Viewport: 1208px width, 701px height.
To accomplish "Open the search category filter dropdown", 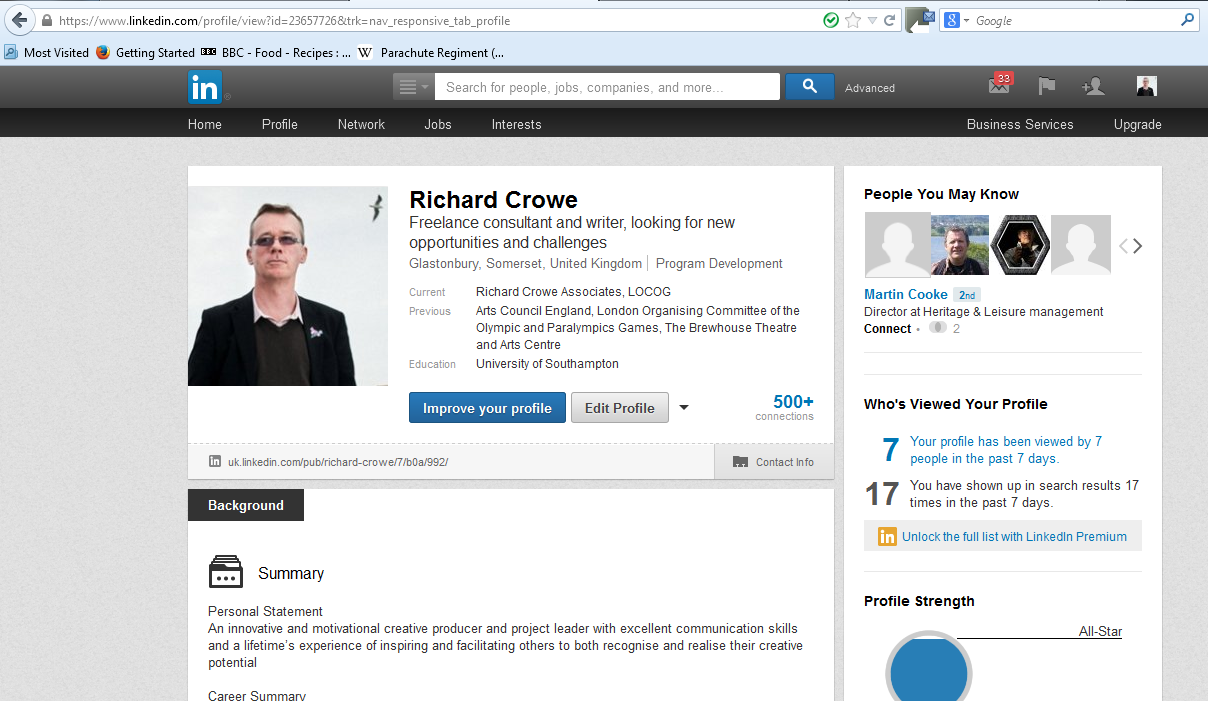I will click(413, 87).
